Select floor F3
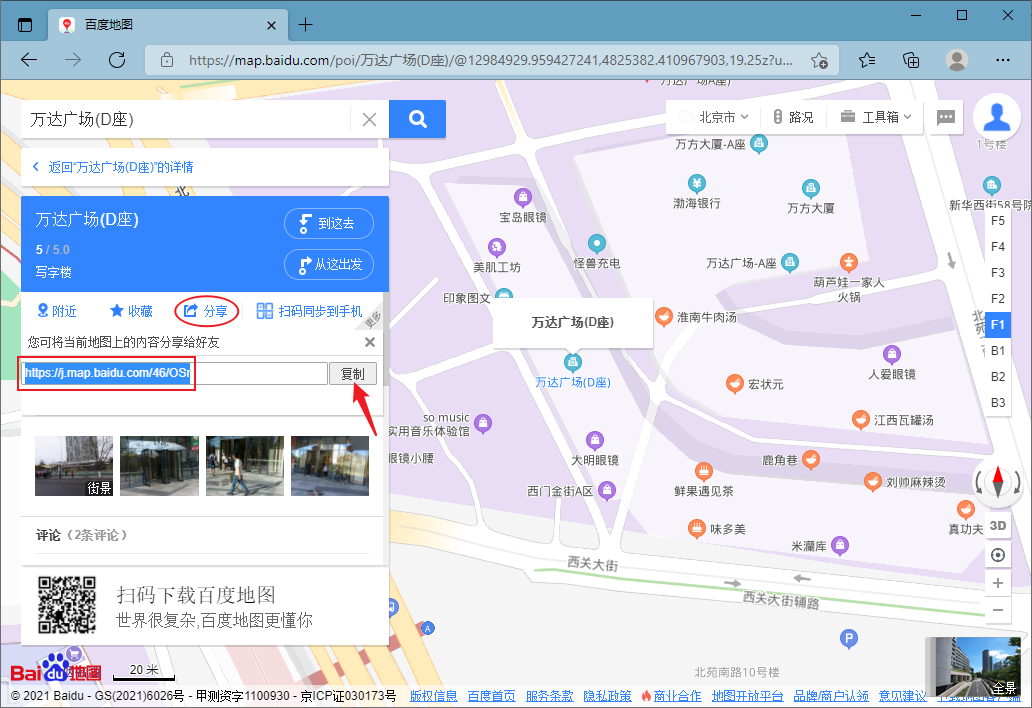This screenshot has height=708, width=1032. 998,272
